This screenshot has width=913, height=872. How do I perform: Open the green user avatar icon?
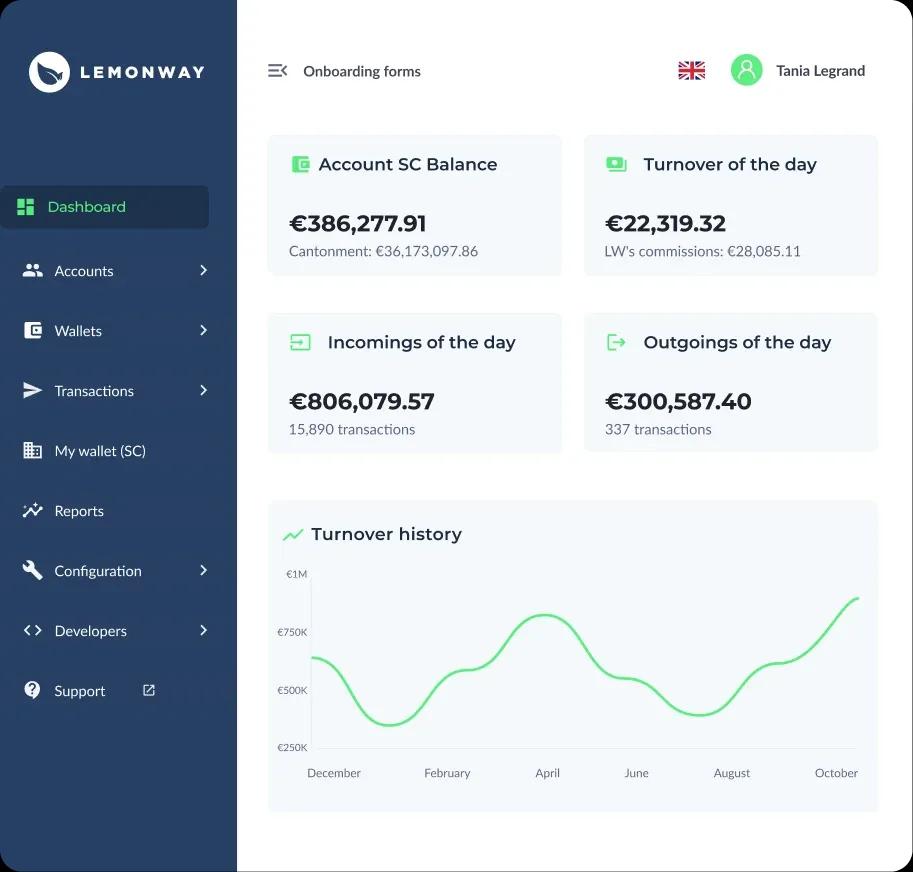click(746, 70)
